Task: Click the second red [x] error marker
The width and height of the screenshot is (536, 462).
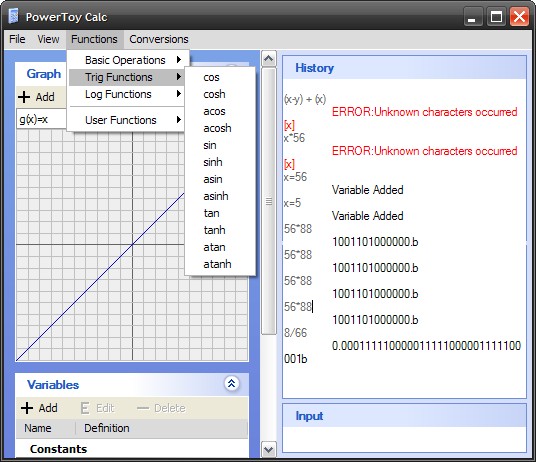Action: (x=289, y=164)
